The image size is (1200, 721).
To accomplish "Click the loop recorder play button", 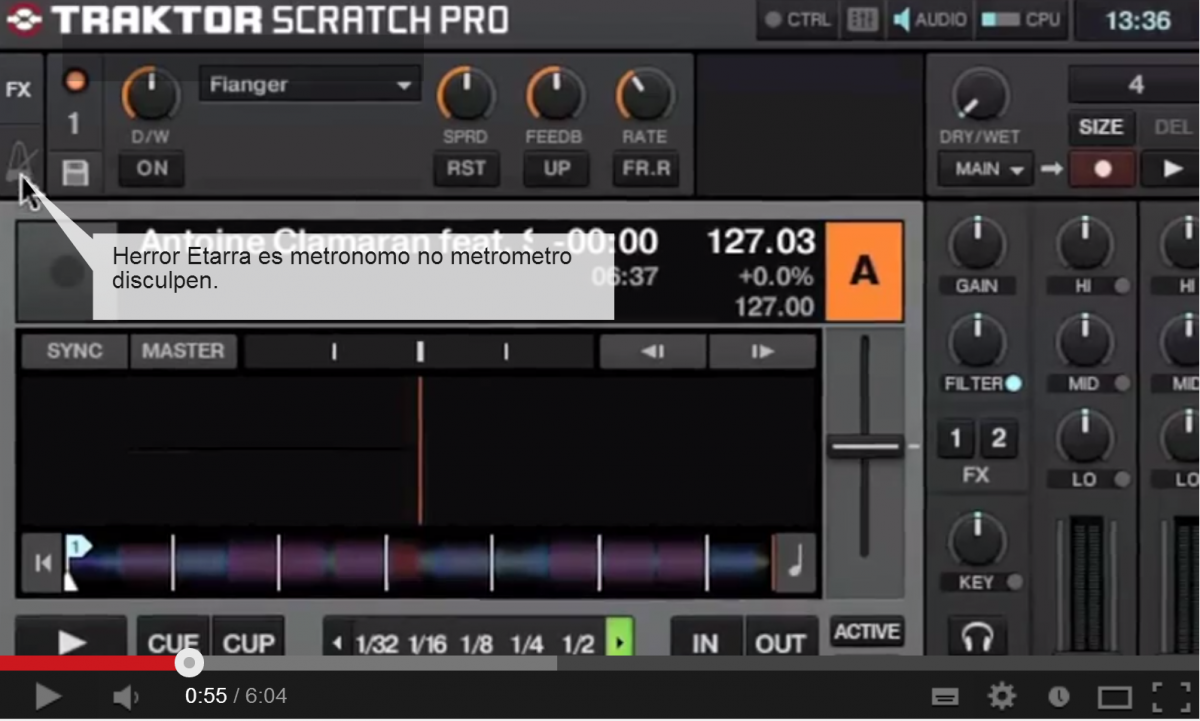I will pos(1173,169).
